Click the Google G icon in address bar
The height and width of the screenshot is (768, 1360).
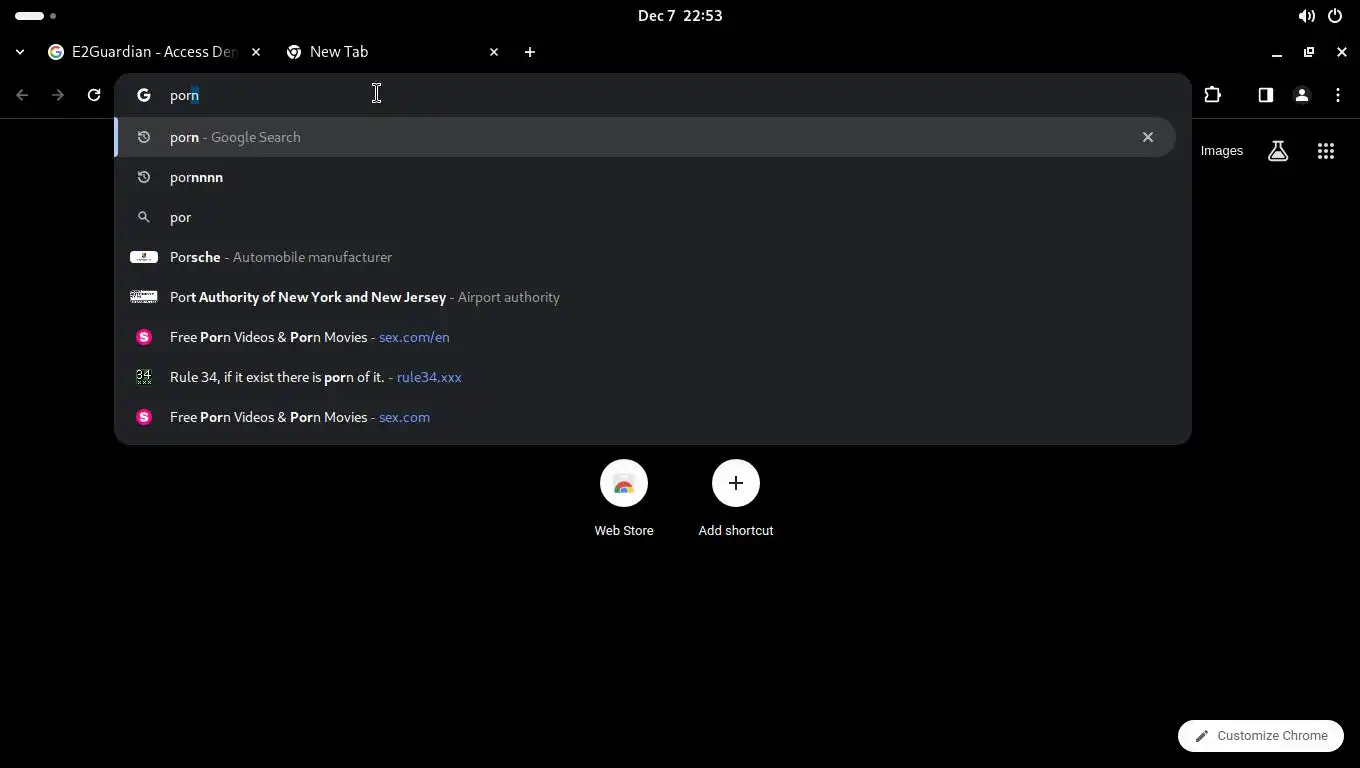[144, 95]
